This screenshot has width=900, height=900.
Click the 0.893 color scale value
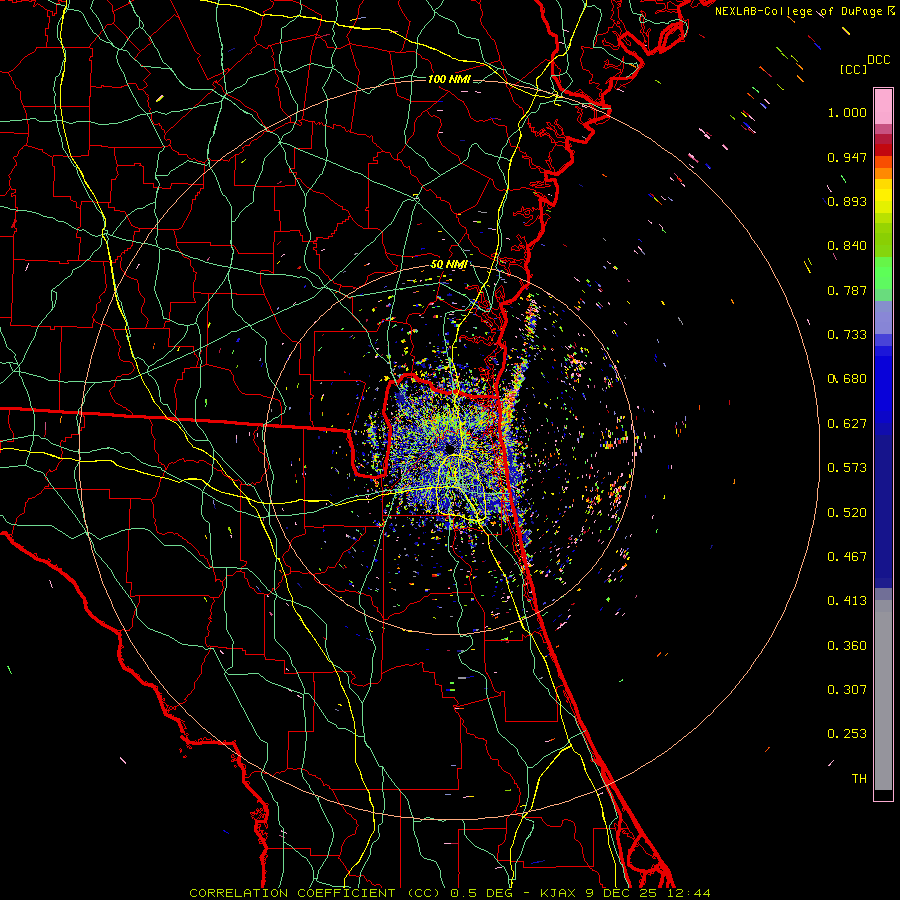pyautogui.click(x=847, y=201)
